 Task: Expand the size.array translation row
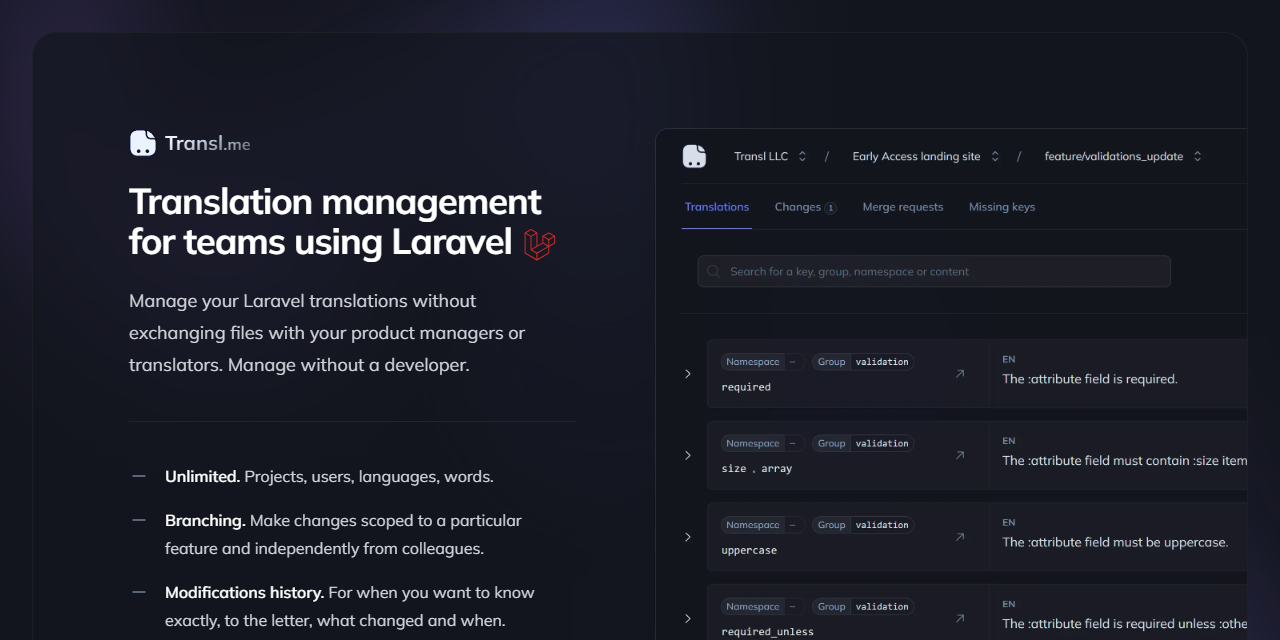[687, 455]
